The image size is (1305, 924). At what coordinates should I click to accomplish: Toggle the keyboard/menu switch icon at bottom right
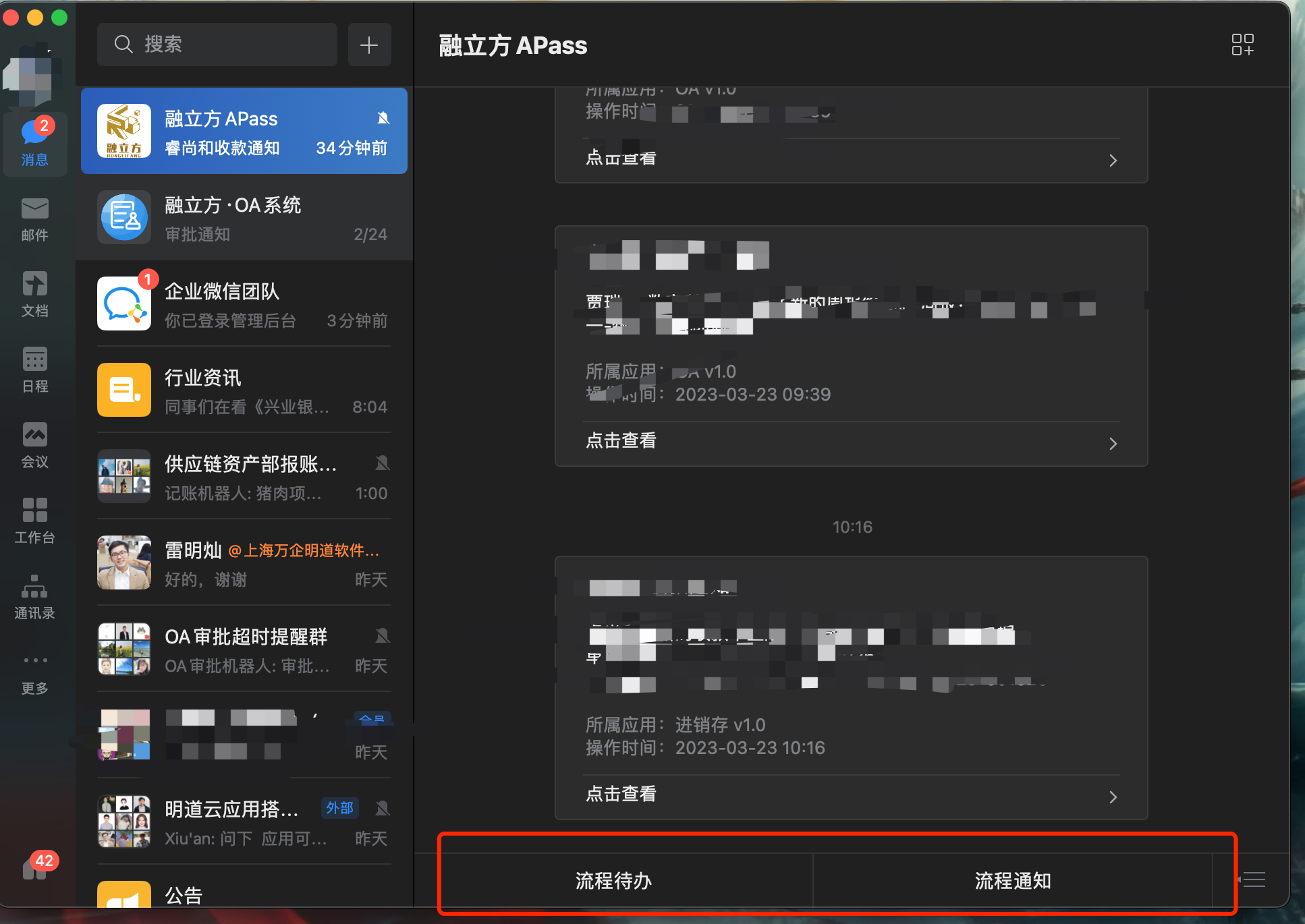1252,879
